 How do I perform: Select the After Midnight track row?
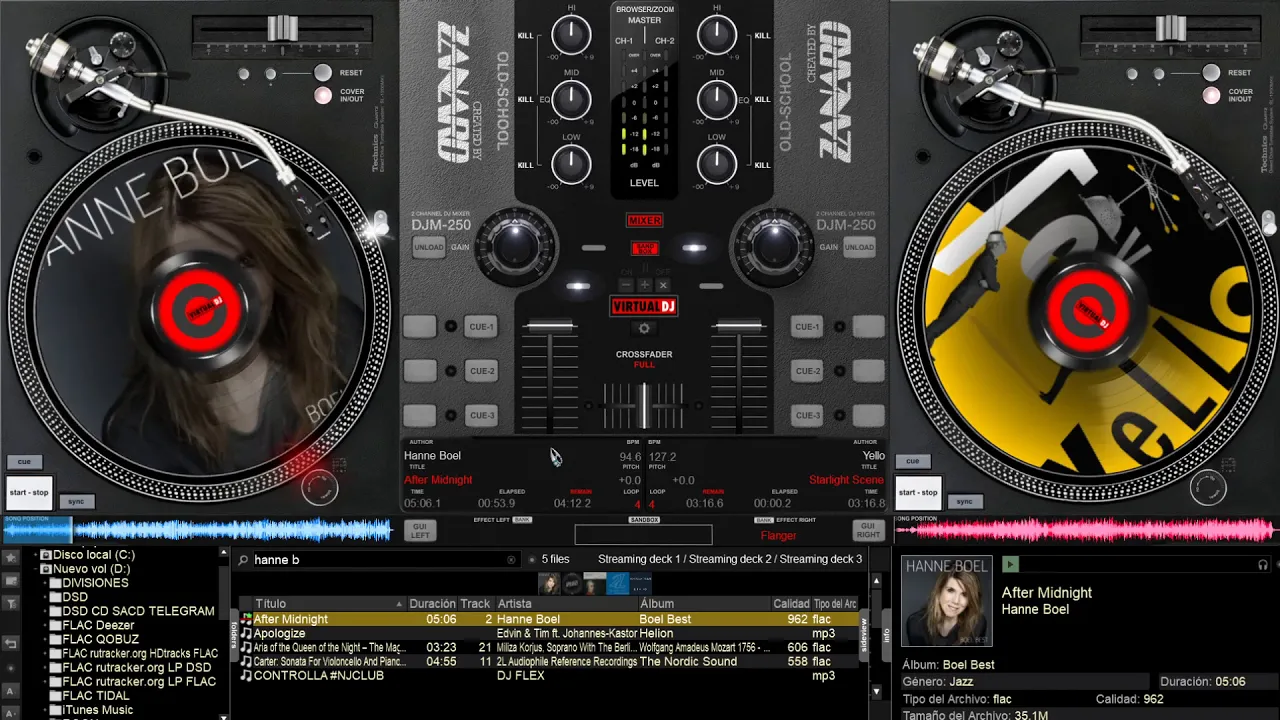coord(548,619)
